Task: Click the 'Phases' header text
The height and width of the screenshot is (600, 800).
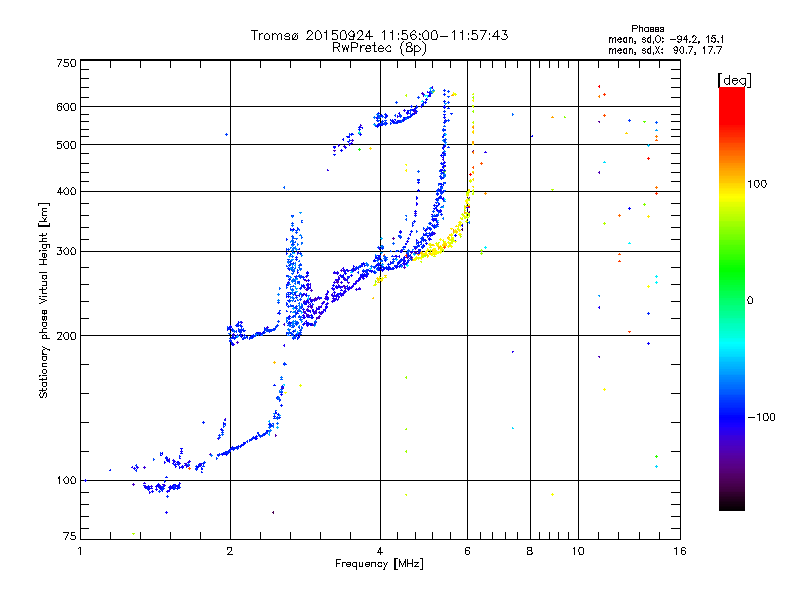Action: click(647, 29)
